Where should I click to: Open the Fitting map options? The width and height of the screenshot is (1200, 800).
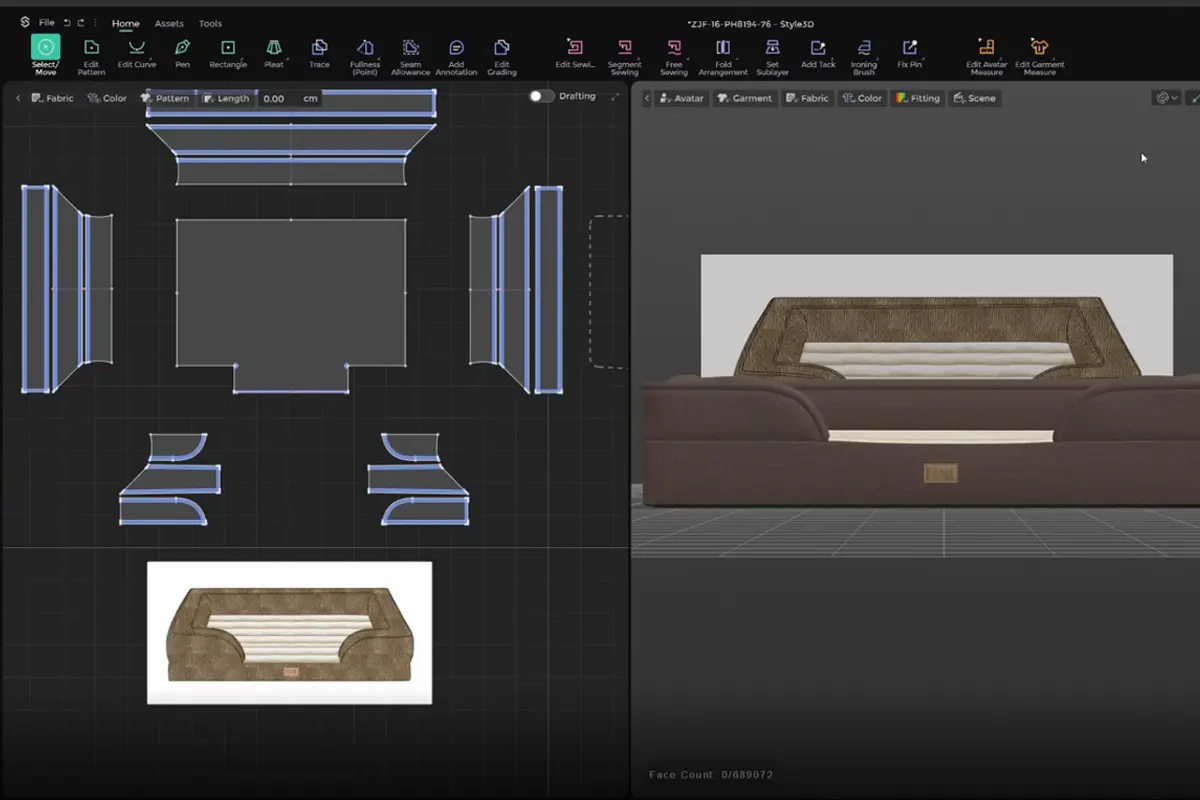click(918, 98)
